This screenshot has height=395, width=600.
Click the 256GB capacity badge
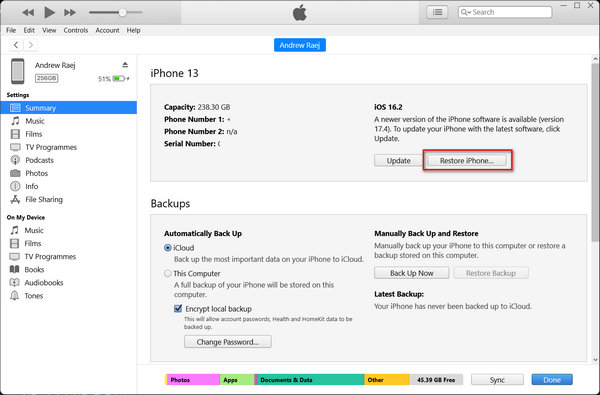pos(47,78)
